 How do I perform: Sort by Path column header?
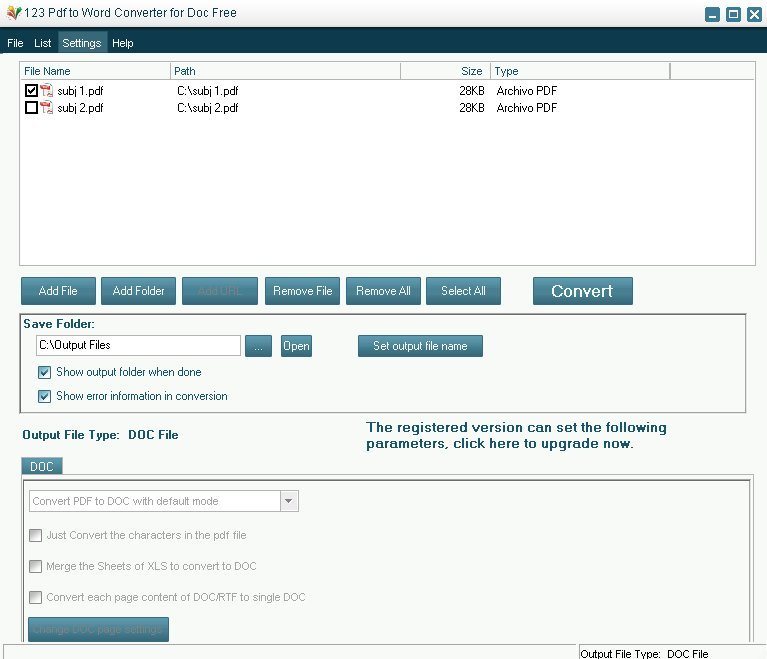pyautogui.click(x=285, y=71)
